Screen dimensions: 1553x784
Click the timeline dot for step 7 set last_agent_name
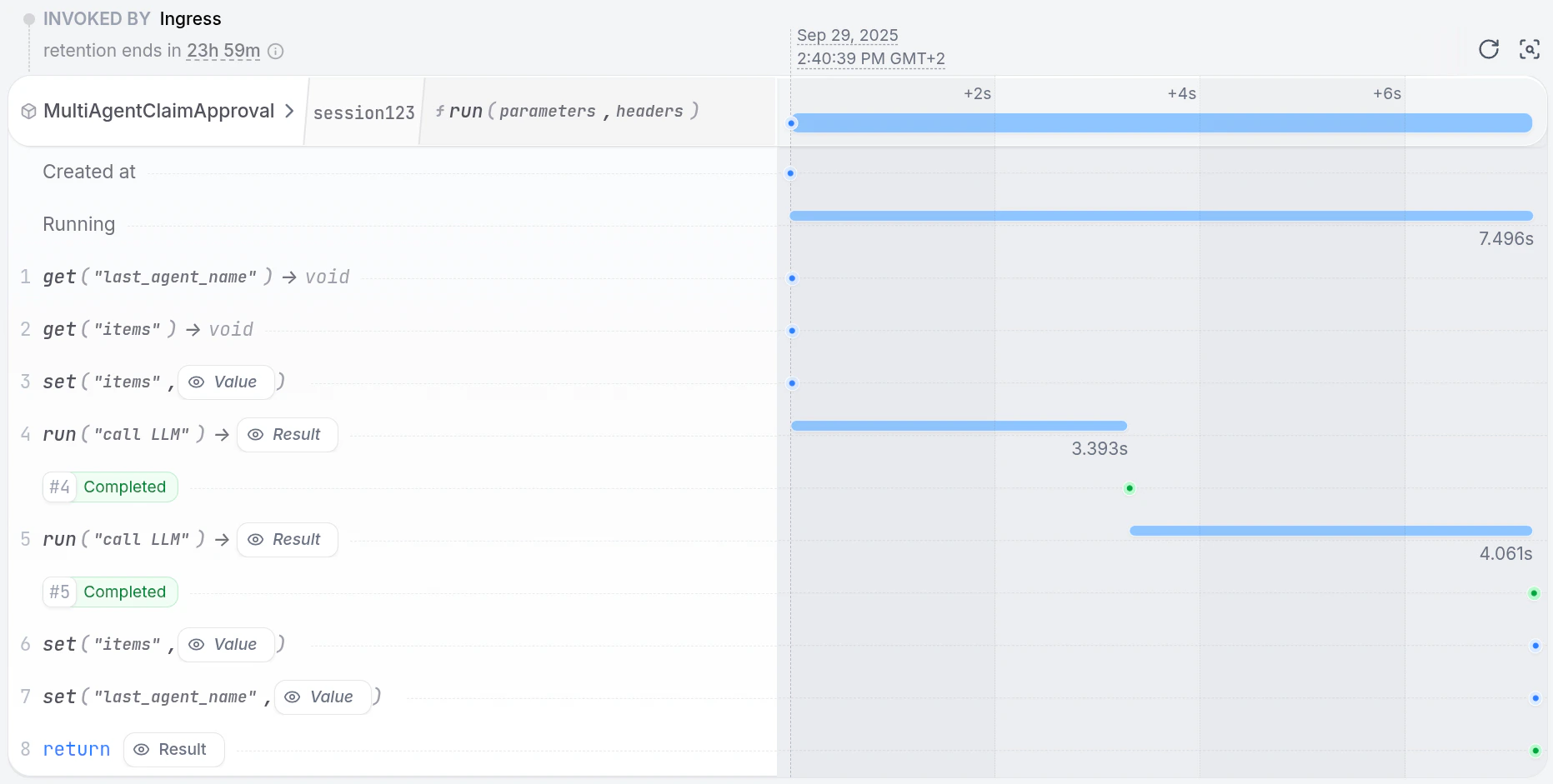1535,698
